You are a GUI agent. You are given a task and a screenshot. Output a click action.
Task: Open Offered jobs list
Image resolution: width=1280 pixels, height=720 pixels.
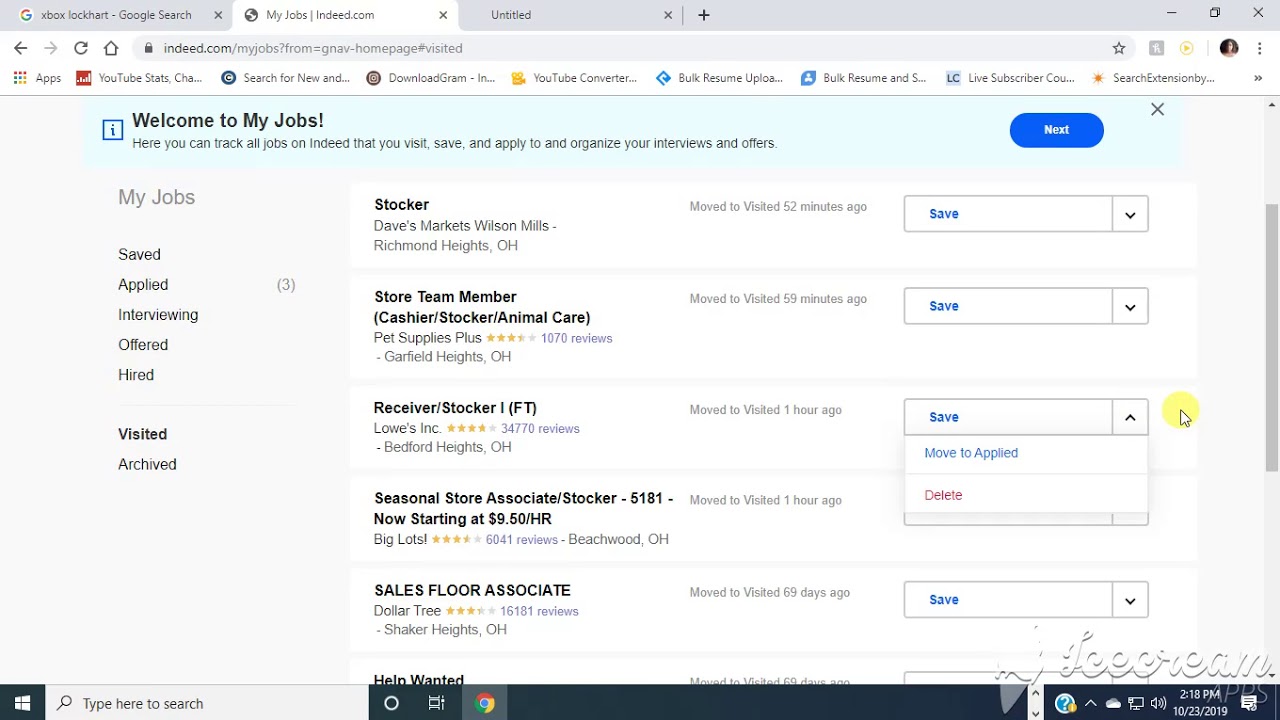[x=143, y=345]
